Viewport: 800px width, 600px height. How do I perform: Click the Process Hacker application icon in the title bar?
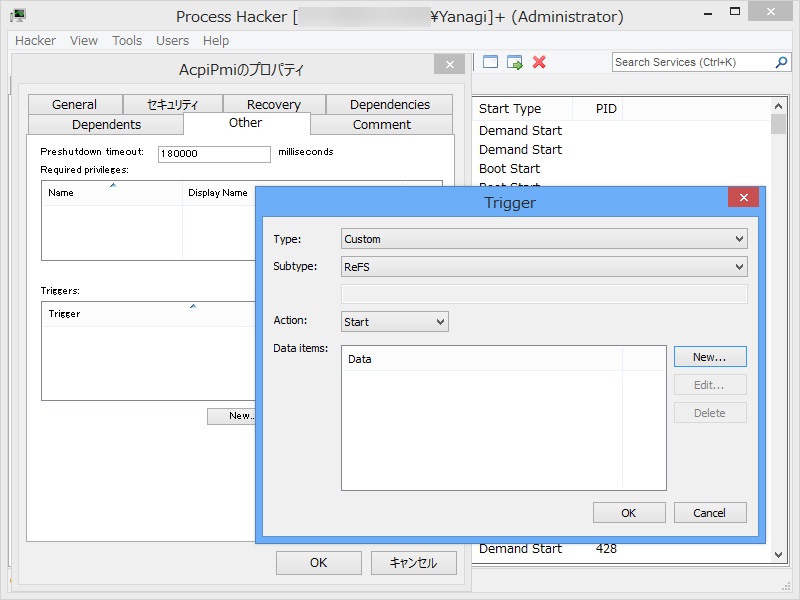tap(18, 16)
